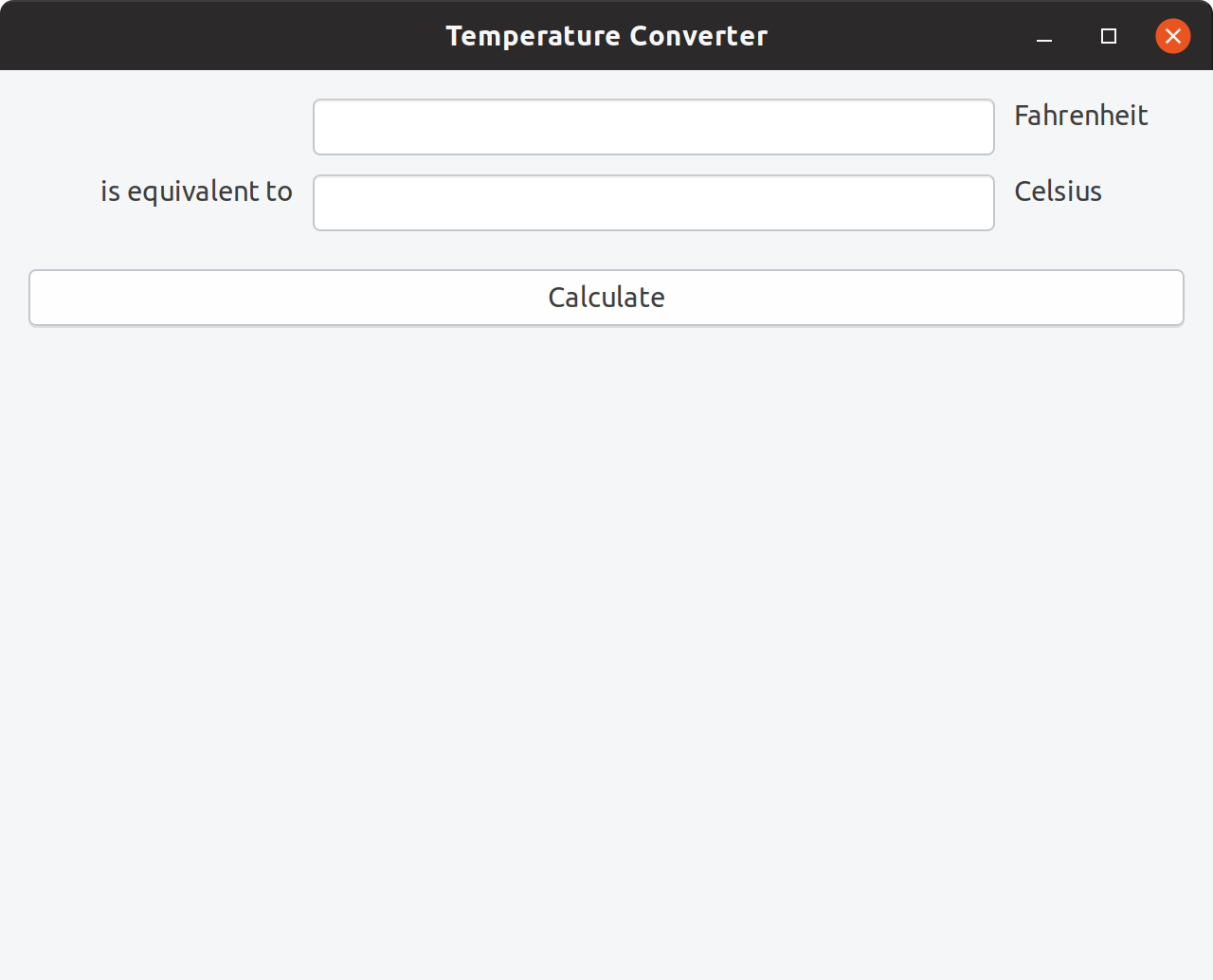Minimize the Temperature Converter window
The image size is (1213, 980).
click(1044, 37)
